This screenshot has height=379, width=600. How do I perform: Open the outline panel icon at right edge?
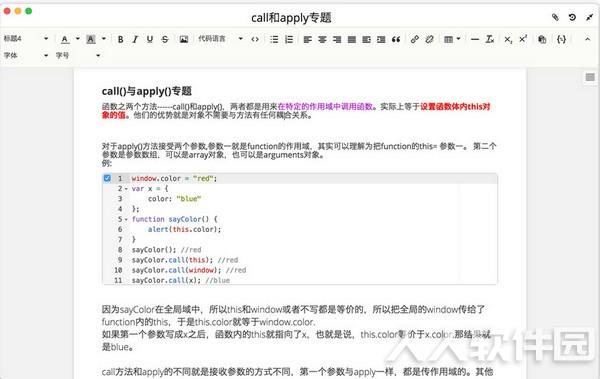click(x=590, y=77)
